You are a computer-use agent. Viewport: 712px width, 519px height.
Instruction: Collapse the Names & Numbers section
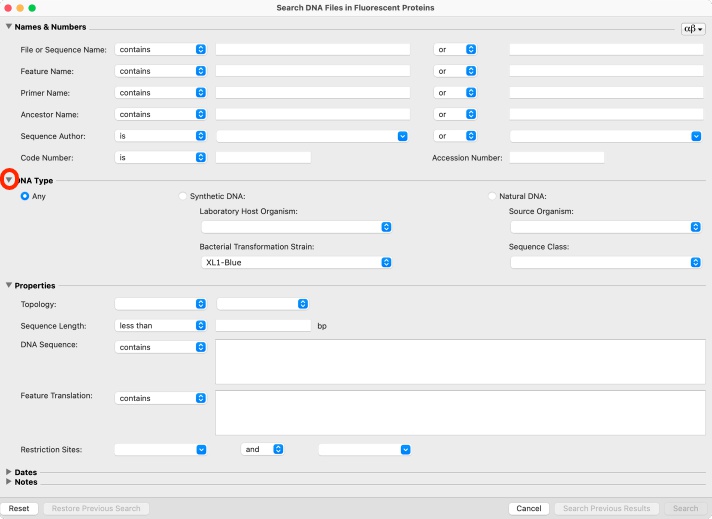pos(9,26)
